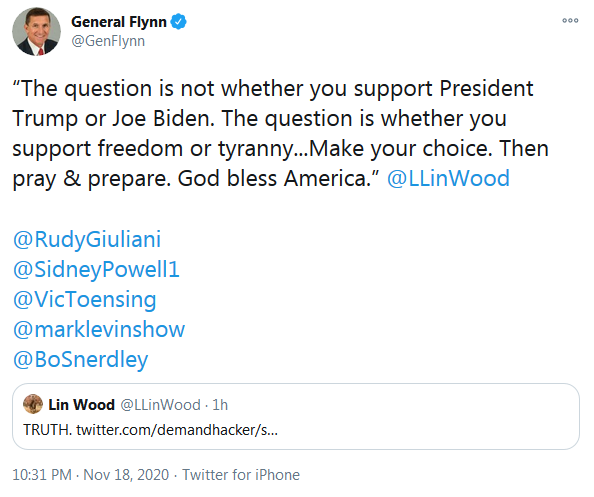
Task: Open the General Flynn display name
Action: (119, 22)
